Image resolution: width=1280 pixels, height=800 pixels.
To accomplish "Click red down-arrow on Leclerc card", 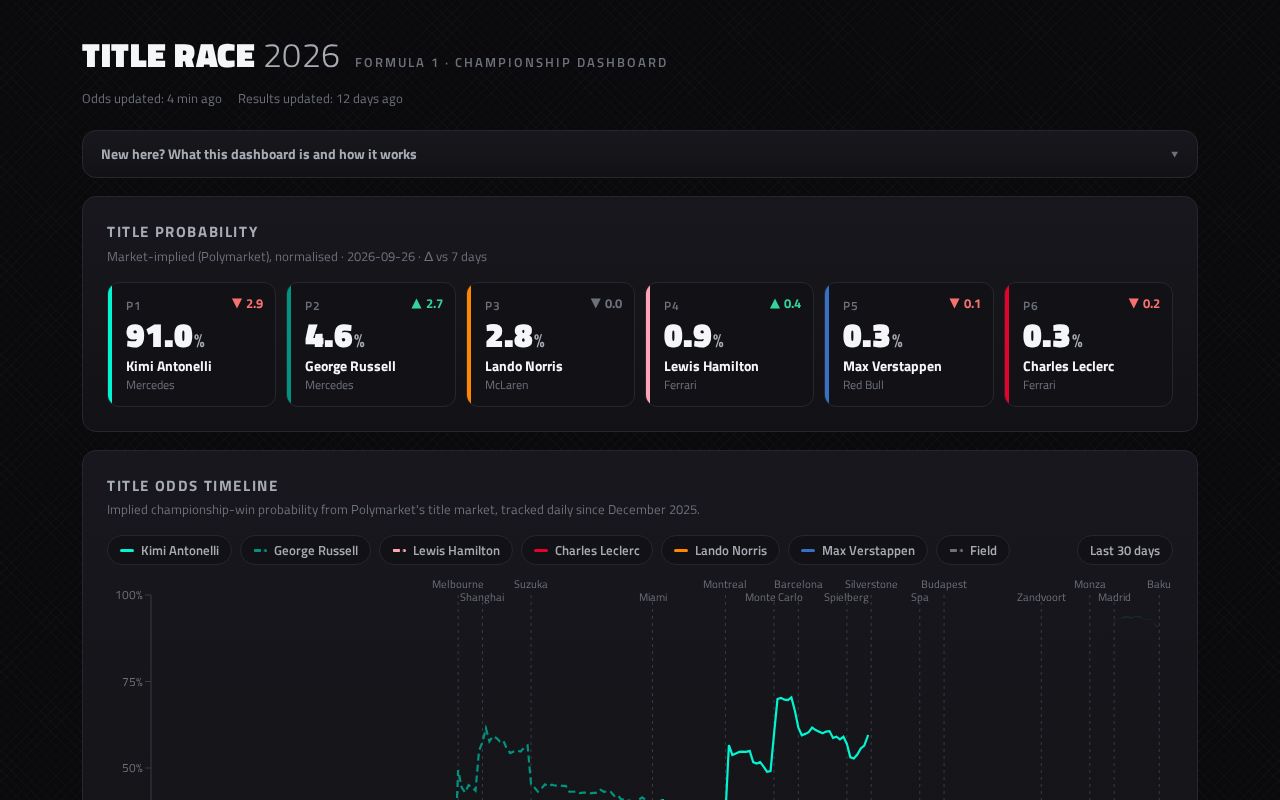I will tap(1134, 303).
